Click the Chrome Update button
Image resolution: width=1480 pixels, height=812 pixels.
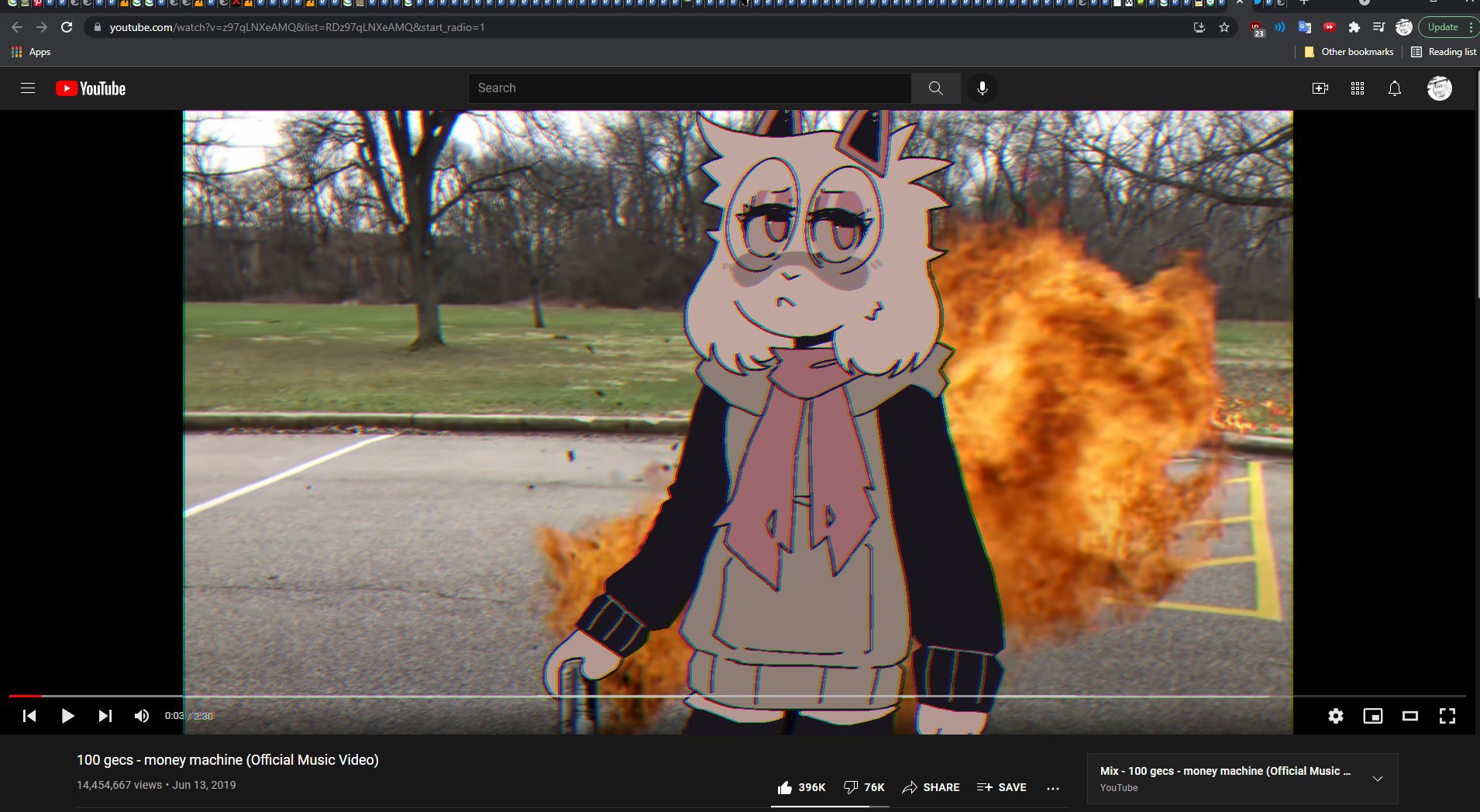click(x=1443, y=27)
